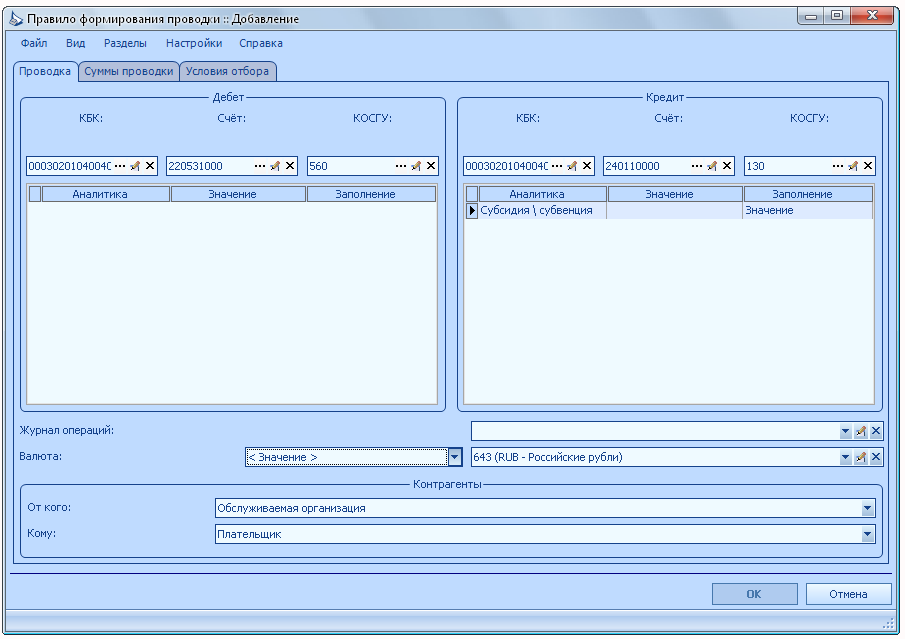Screen dimensions: 905x639
Task: Minimize the Правило формирования проводки window
Action: (x=811, y=16)
